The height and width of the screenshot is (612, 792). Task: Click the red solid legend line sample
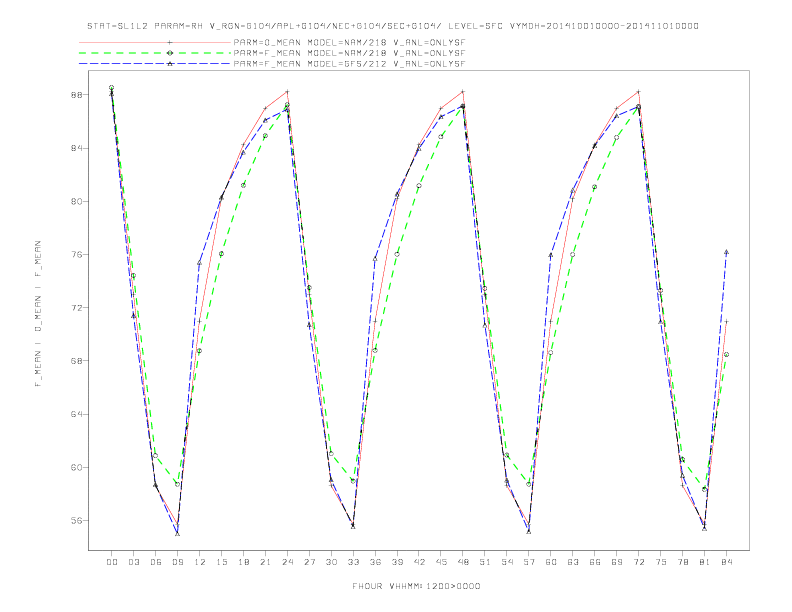point(155,42)
